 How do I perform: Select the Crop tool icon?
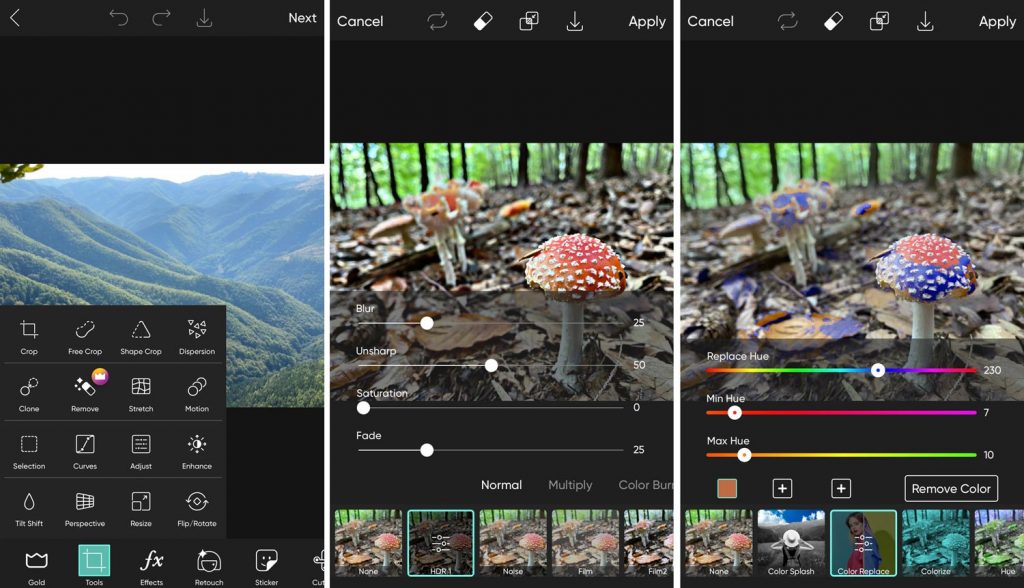point(29,331)
